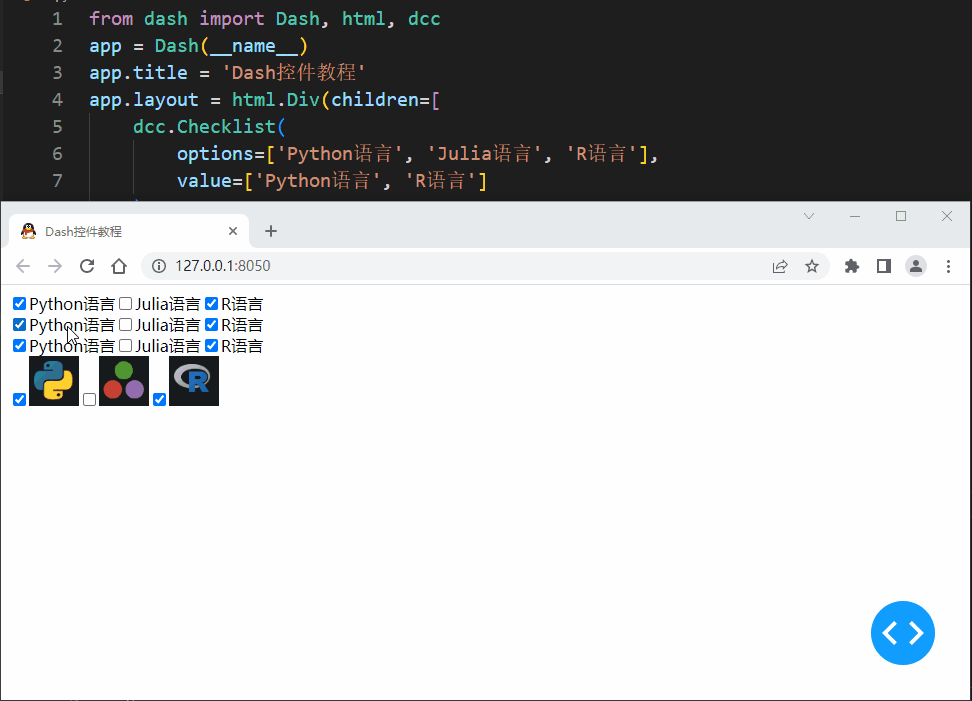The width and height of the screenshot is (972, 701).
Task: Share this page via share icon
Action: tap(780, 267)
